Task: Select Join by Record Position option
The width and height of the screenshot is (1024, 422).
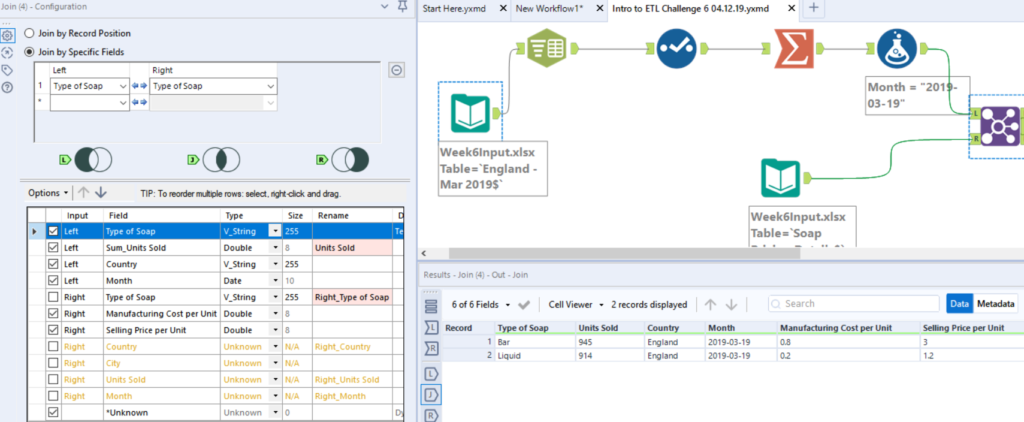Action: (x=29, y=33)
